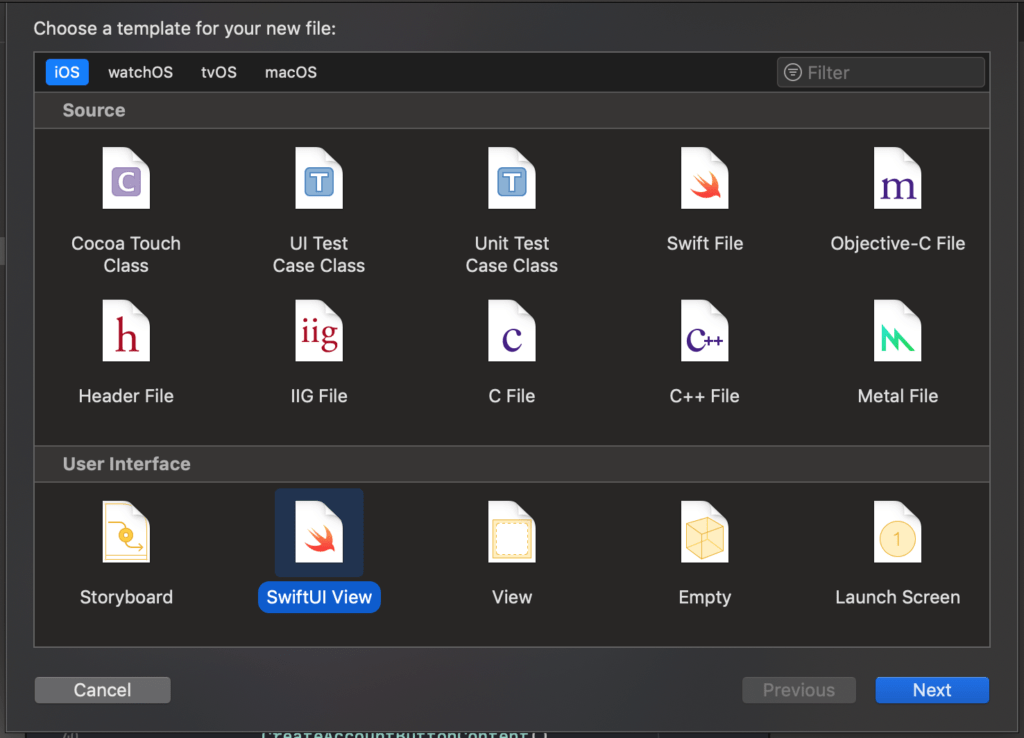Switch to the iOS platform tab

point(67,72)
